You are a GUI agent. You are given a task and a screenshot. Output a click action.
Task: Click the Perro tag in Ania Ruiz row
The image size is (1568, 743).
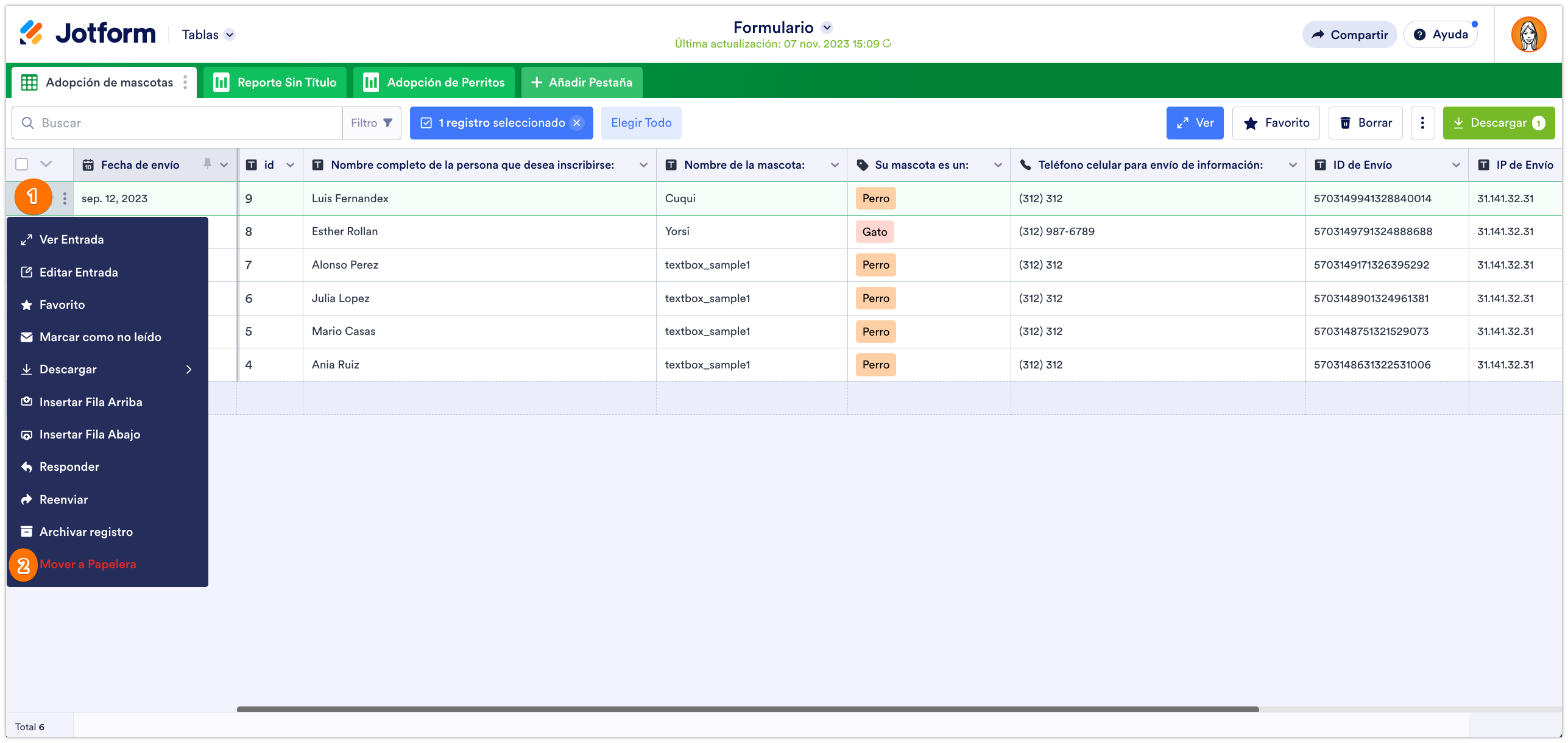(x=875, y=365)
